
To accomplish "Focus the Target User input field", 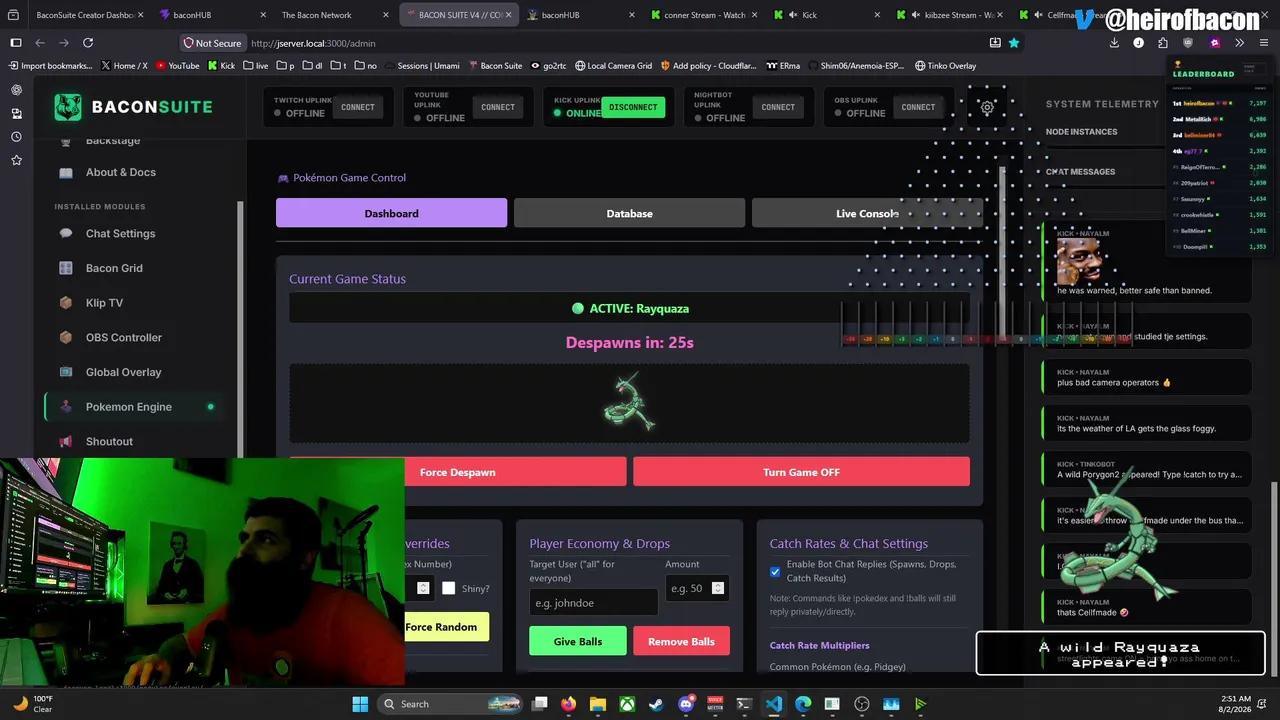I will (593, 603).
